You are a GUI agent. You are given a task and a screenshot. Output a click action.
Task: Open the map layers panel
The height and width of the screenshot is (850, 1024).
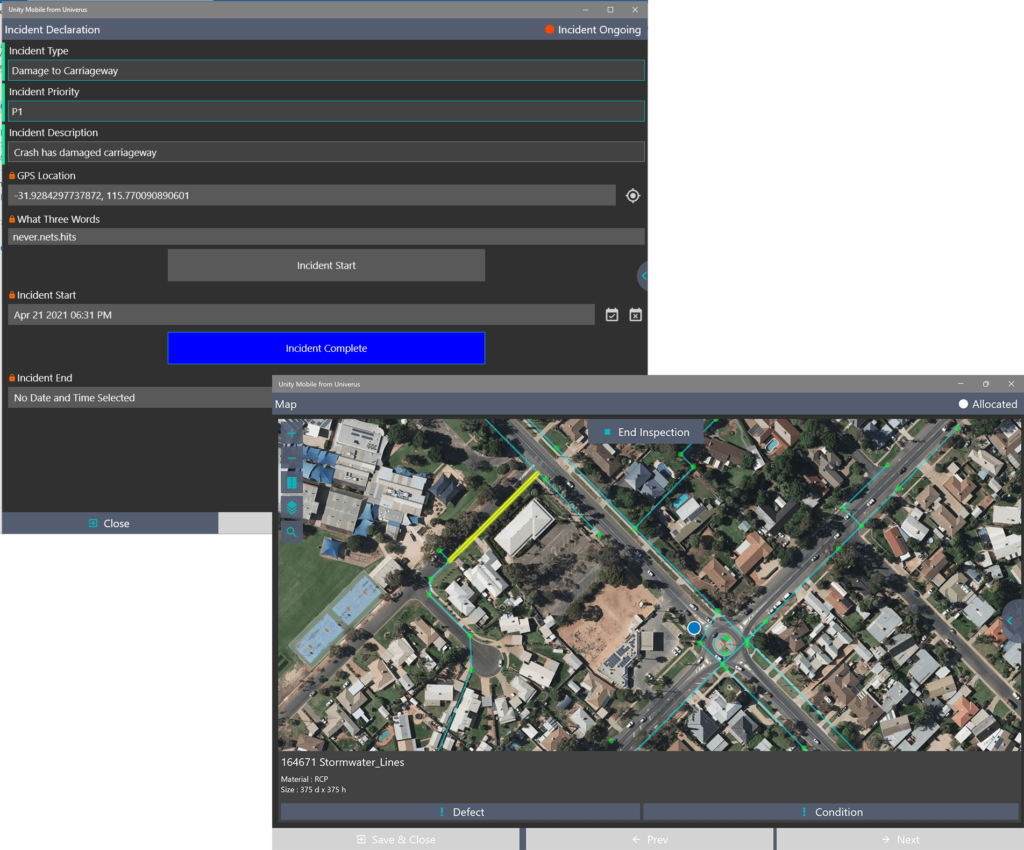point(291,508)
